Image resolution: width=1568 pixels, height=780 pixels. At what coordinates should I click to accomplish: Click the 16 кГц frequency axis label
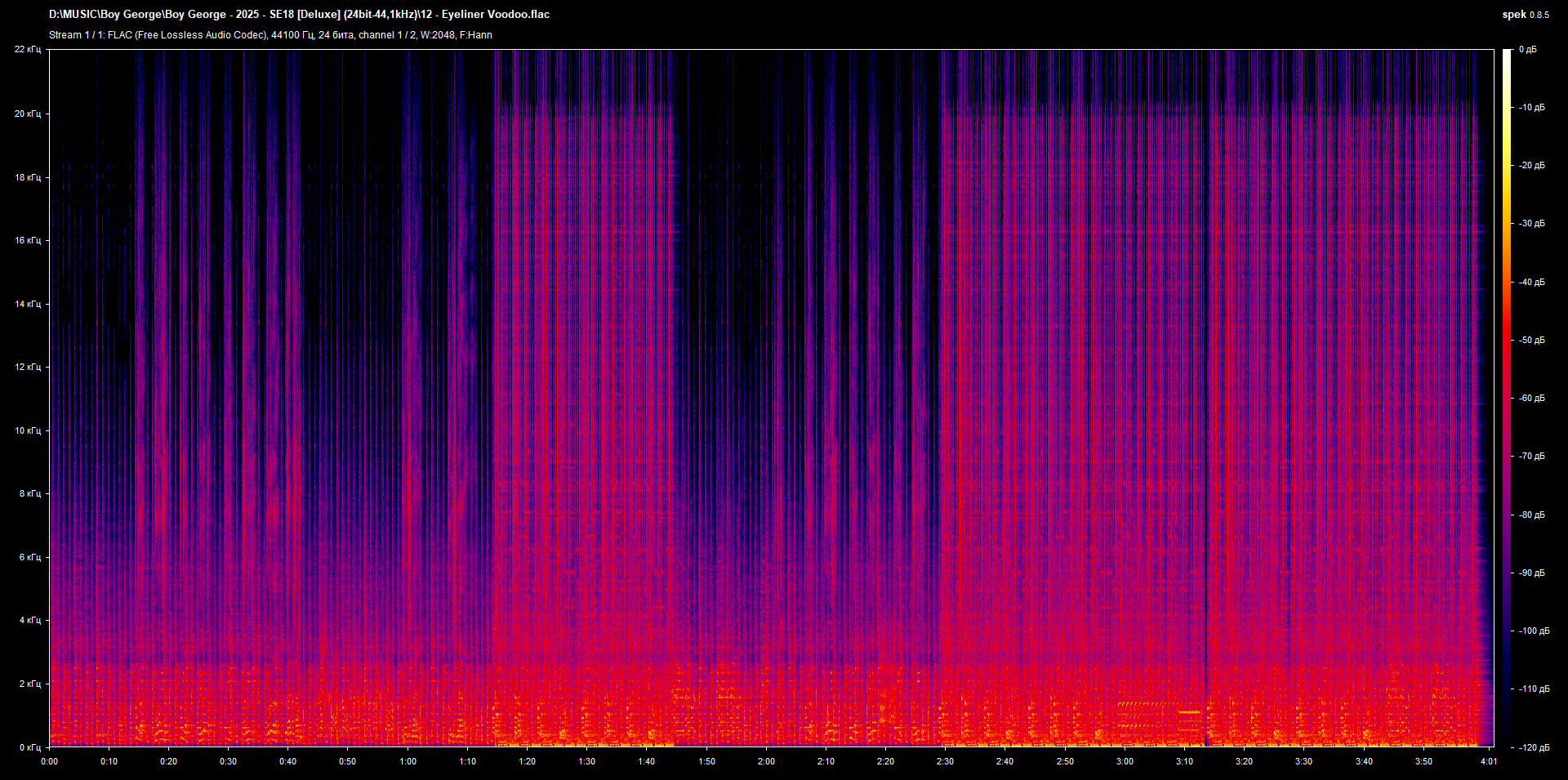pyautogui.click(x=28, y=240)
